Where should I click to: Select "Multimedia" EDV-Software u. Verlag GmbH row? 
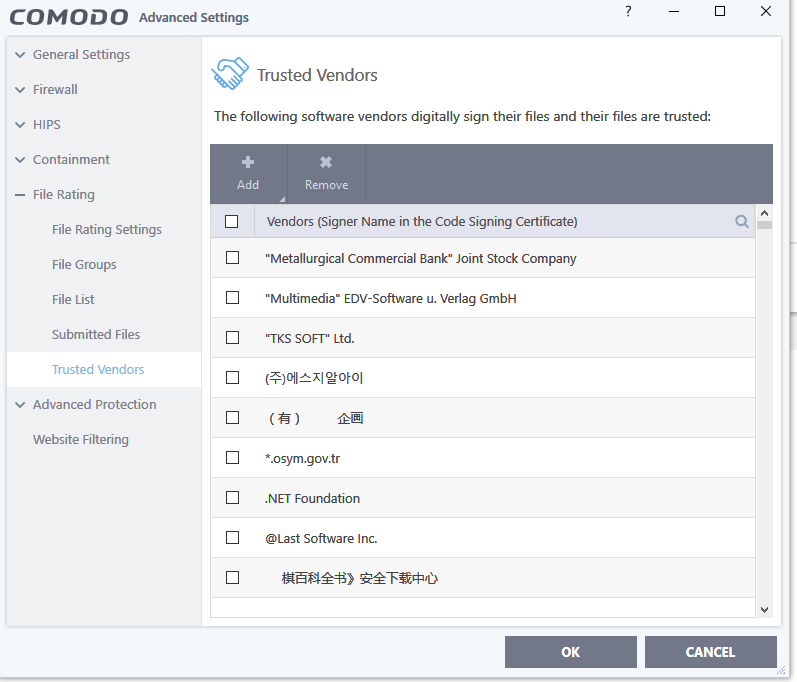[x=483, y=298]
